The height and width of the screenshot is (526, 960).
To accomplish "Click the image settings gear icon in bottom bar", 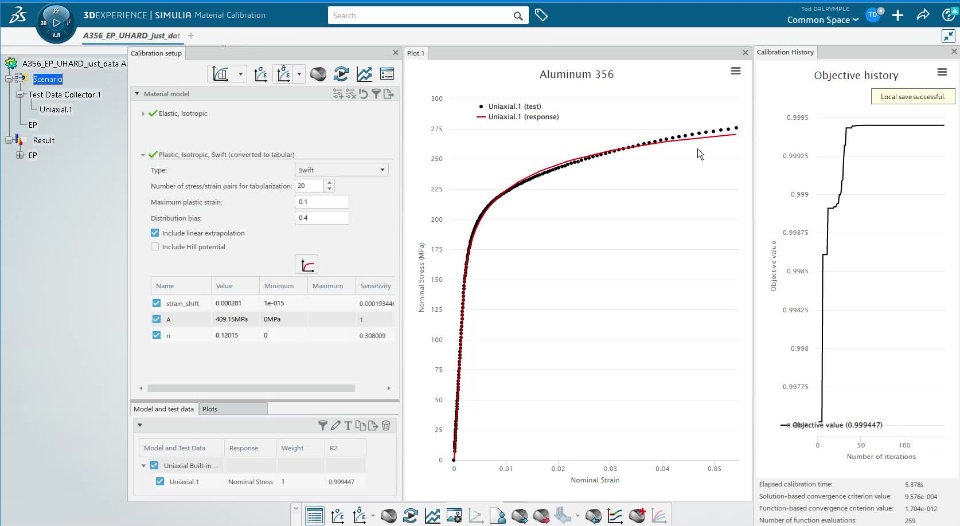I will coord(454,516).
